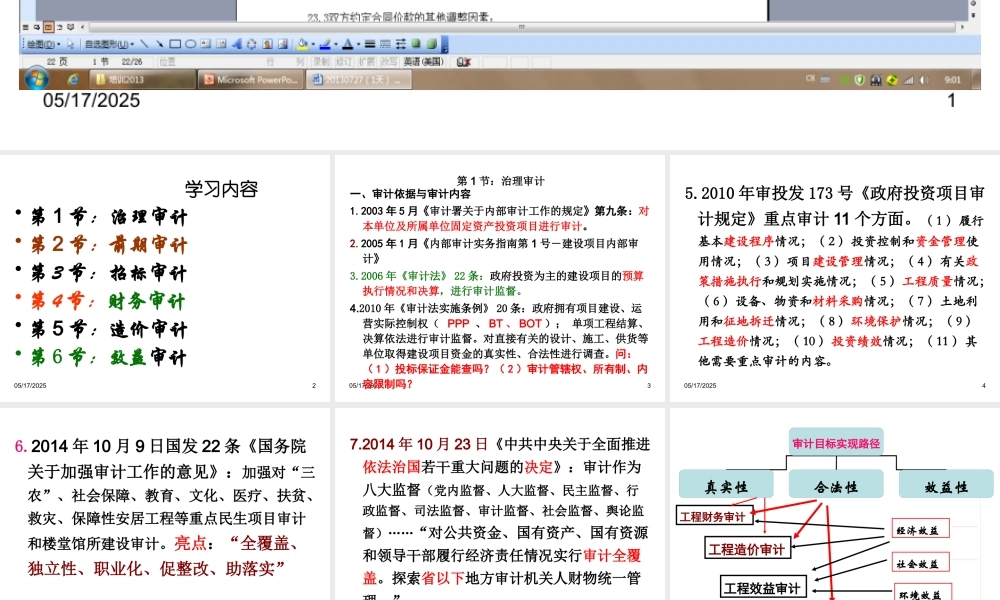Apply 3-D style icon
The width and height of the screenshot is (1000, 600).
pyautogui.click(x=431, y=44)
